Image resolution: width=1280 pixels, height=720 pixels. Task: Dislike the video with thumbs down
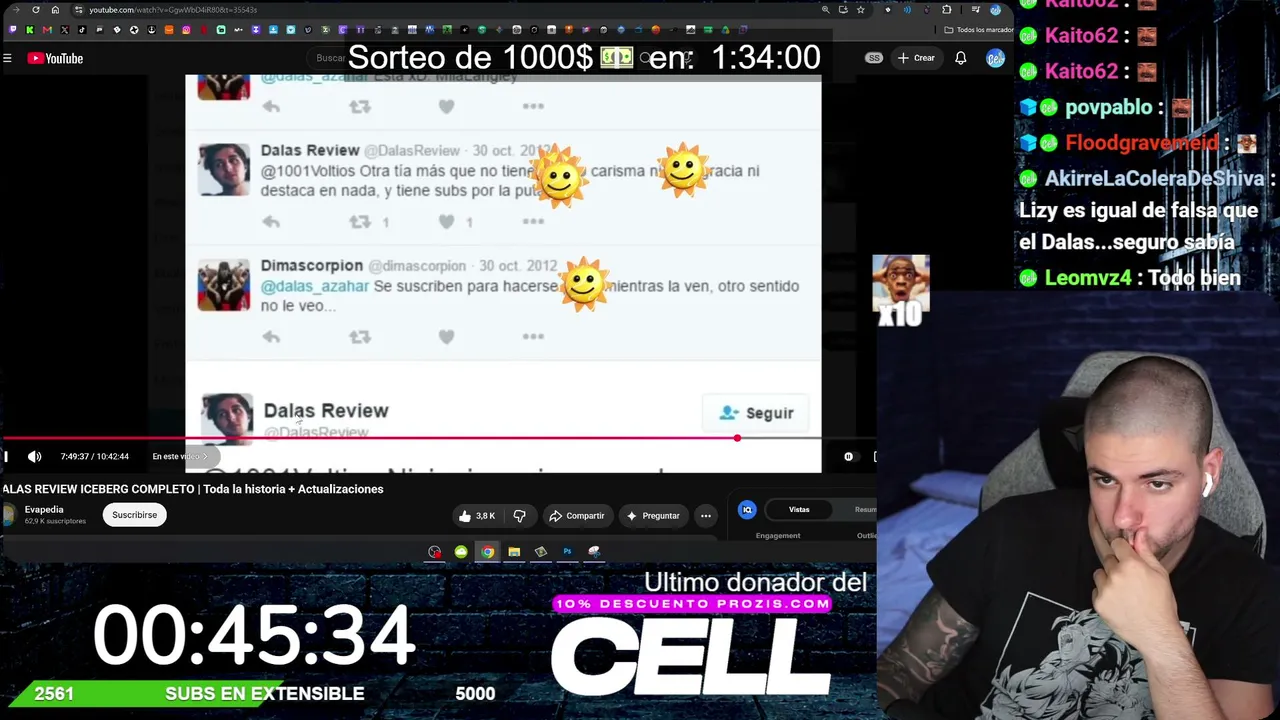coord(519,516)
